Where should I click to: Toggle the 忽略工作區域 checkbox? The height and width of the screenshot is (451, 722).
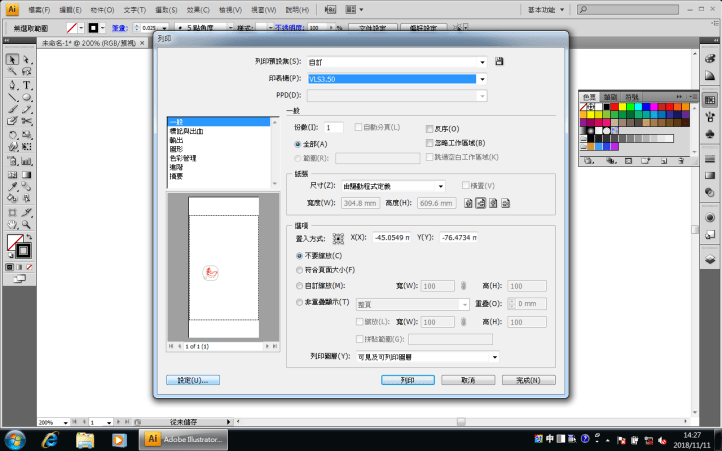[x=429, y=143]
